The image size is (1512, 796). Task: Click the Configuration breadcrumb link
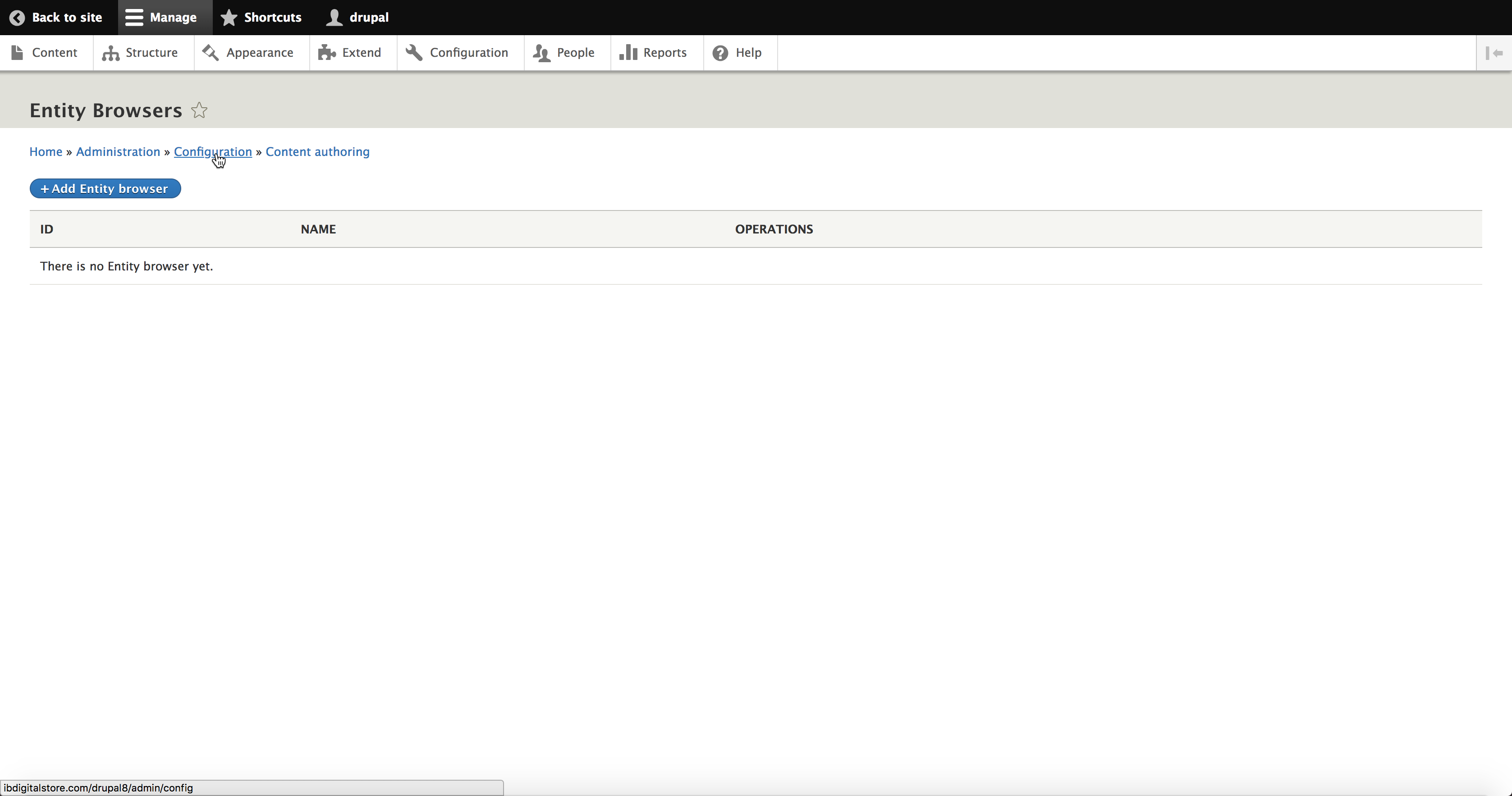click(x=212, y=151)
